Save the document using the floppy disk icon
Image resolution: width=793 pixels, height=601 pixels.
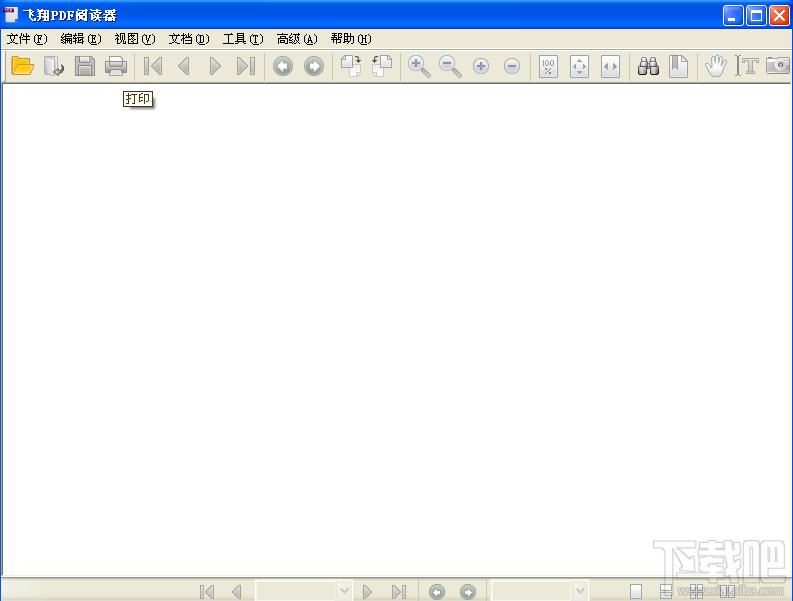coord(85,66)
